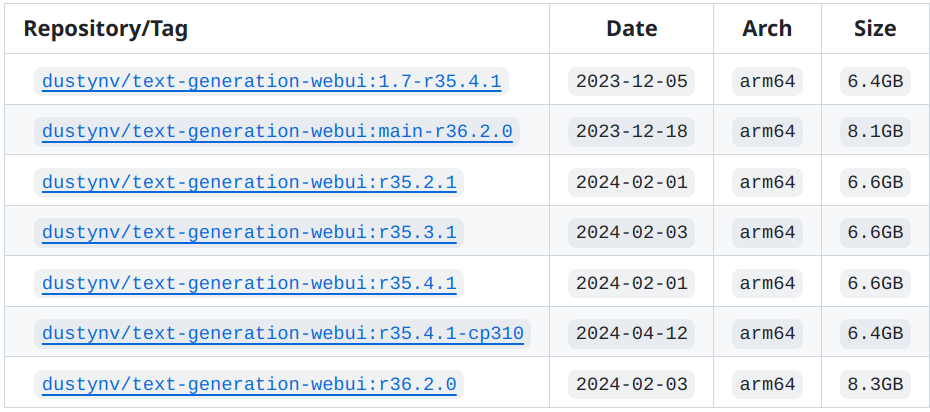Click the Repository/Tag column header
Viewport: 930px width, 412px height.
106,28
